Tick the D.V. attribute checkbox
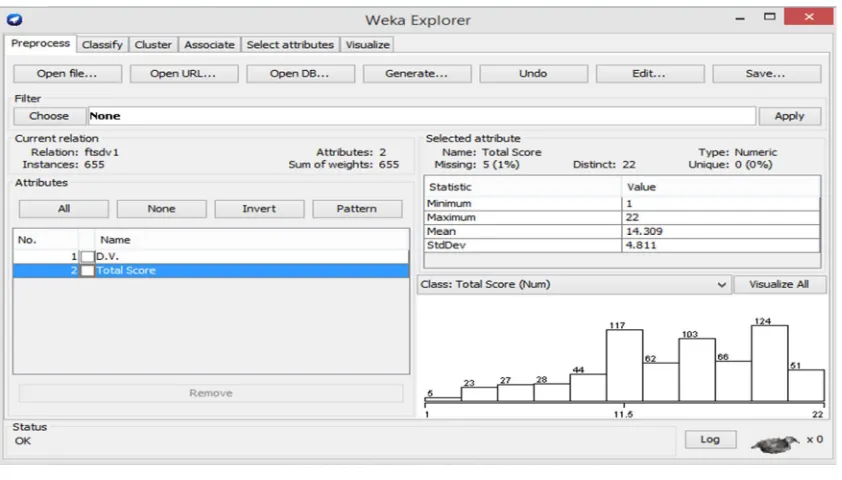 click(x=87, y=257)
